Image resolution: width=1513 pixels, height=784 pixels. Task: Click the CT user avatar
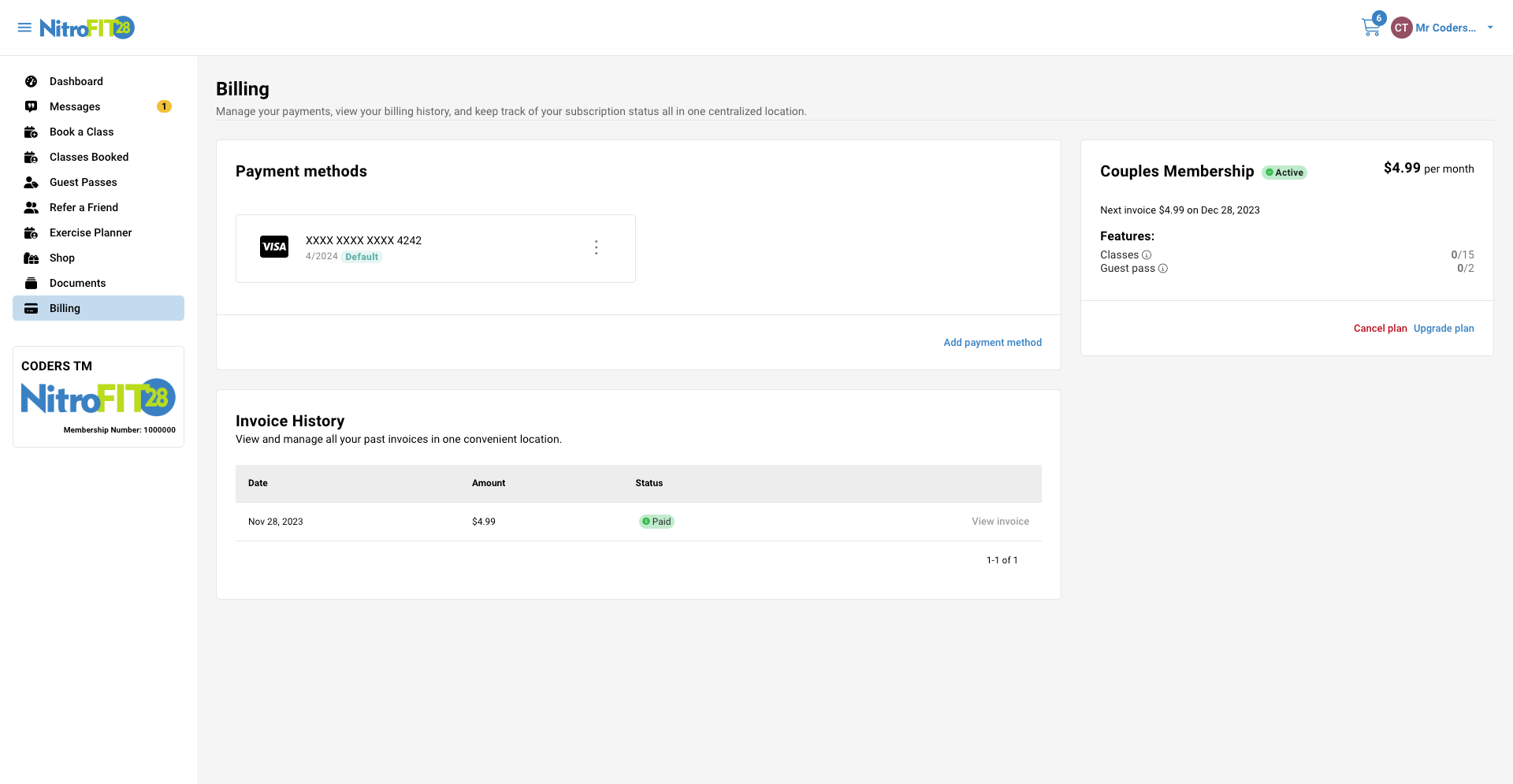[x=1401, y=28]
